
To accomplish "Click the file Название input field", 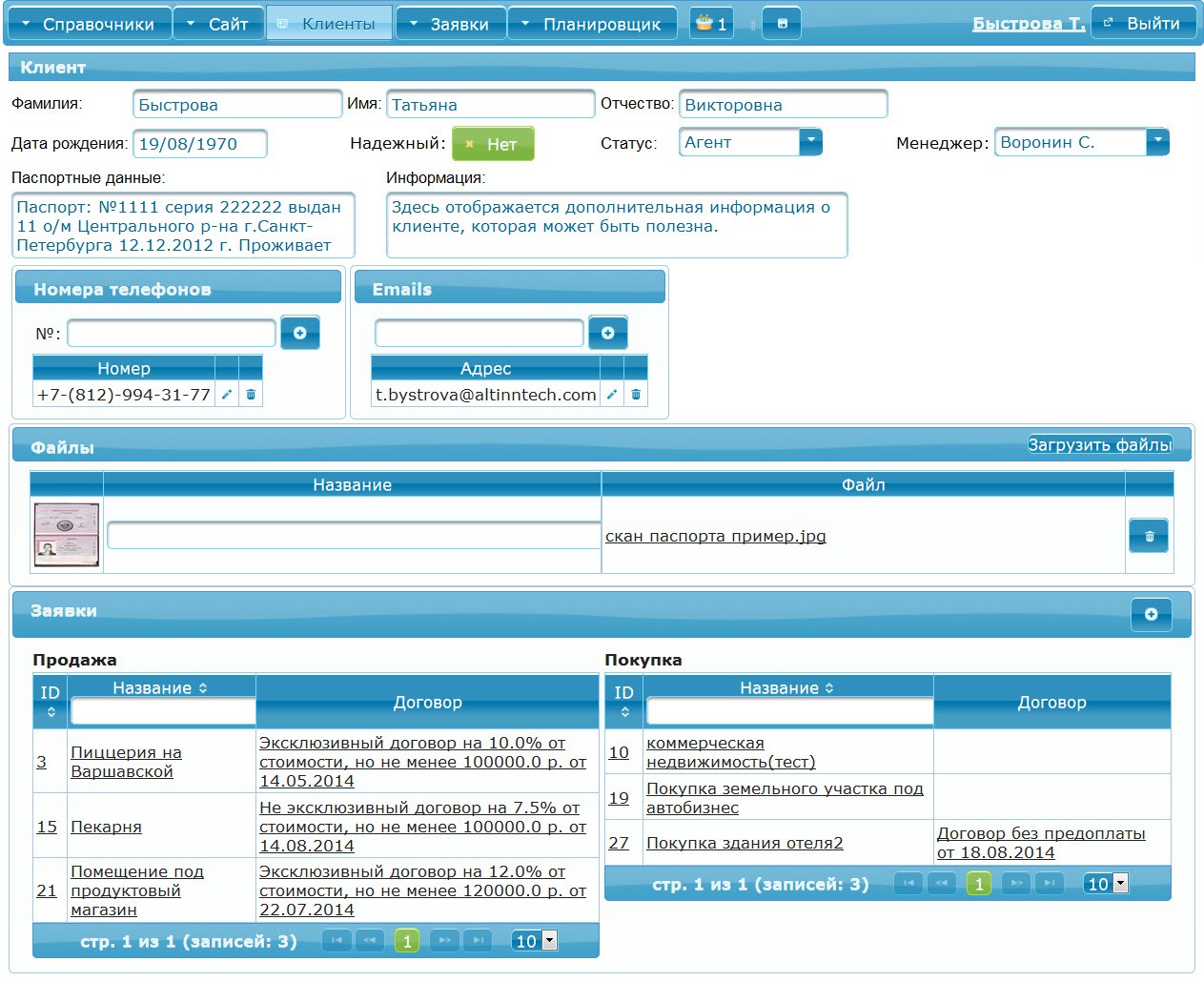I will pos(354,535).
